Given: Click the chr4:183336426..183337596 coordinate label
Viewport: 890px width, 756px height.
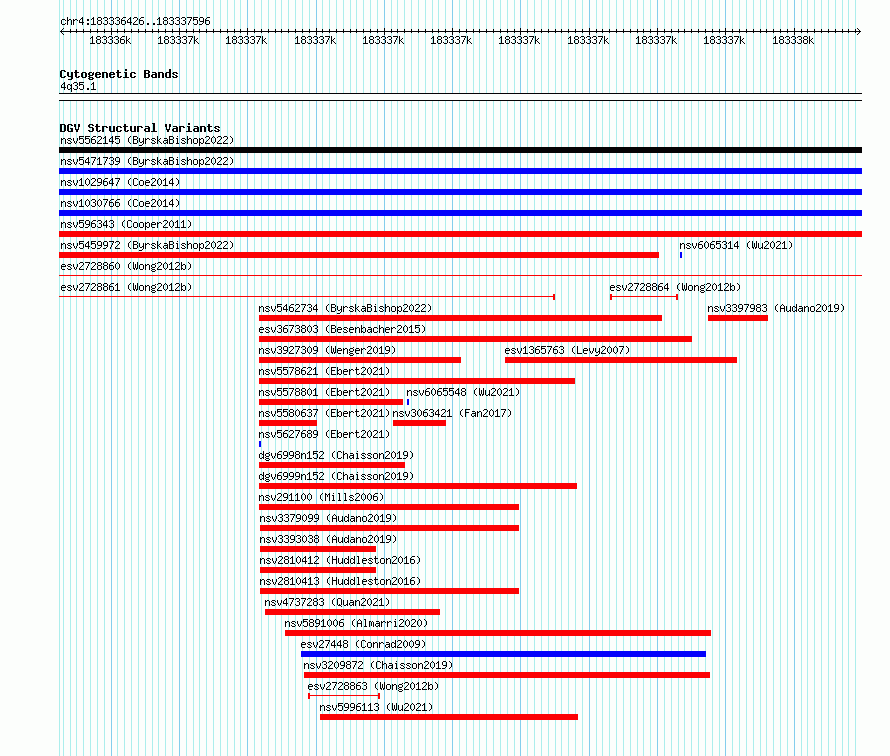Looking at the screenshot, I should [x=136, y=21].
